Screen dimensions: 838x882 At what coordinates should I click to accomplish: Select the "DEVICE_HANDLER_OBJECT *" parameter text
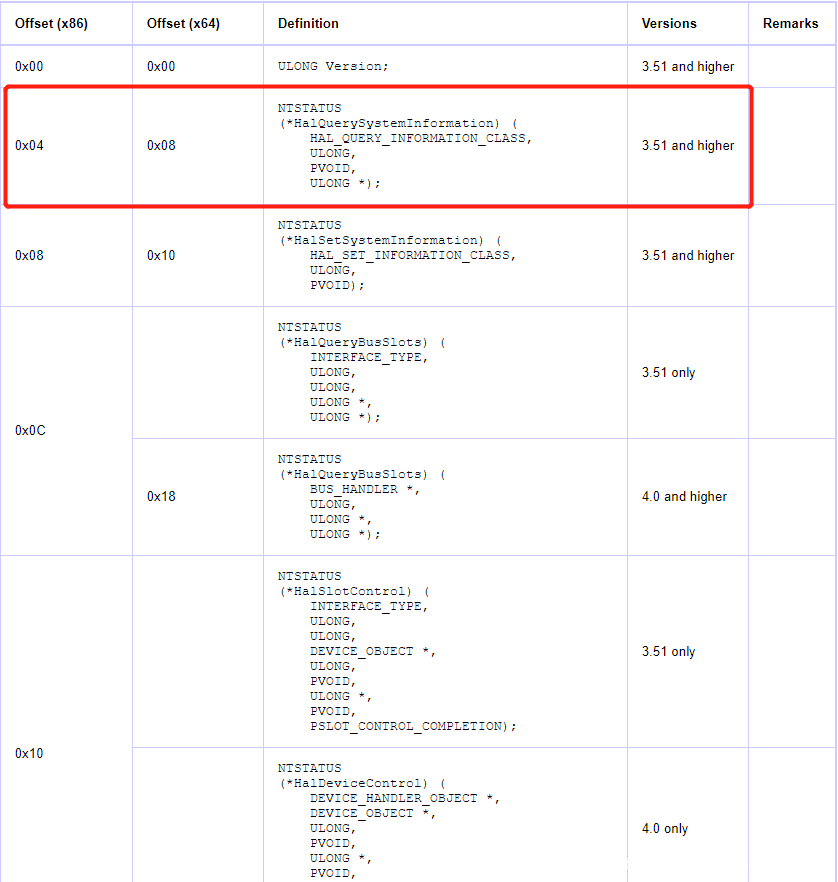(400, 798)
